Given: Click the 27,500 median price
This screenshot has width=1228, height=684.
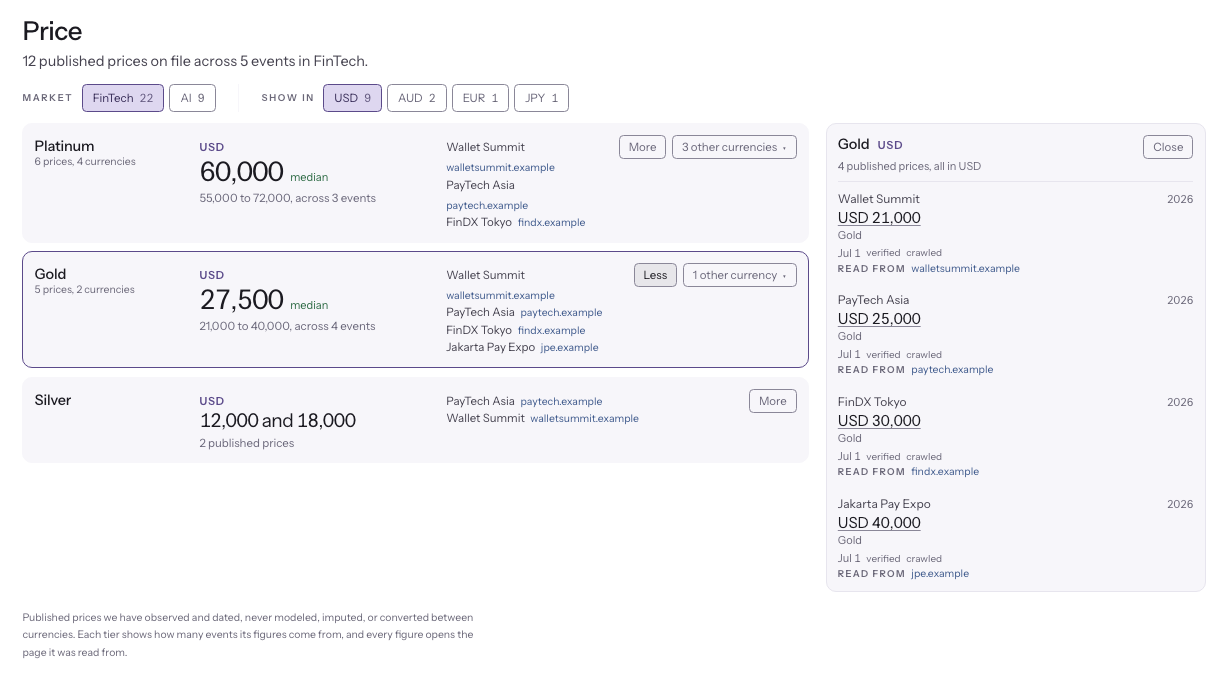Looking at the screenshot, I should (241, 300).
